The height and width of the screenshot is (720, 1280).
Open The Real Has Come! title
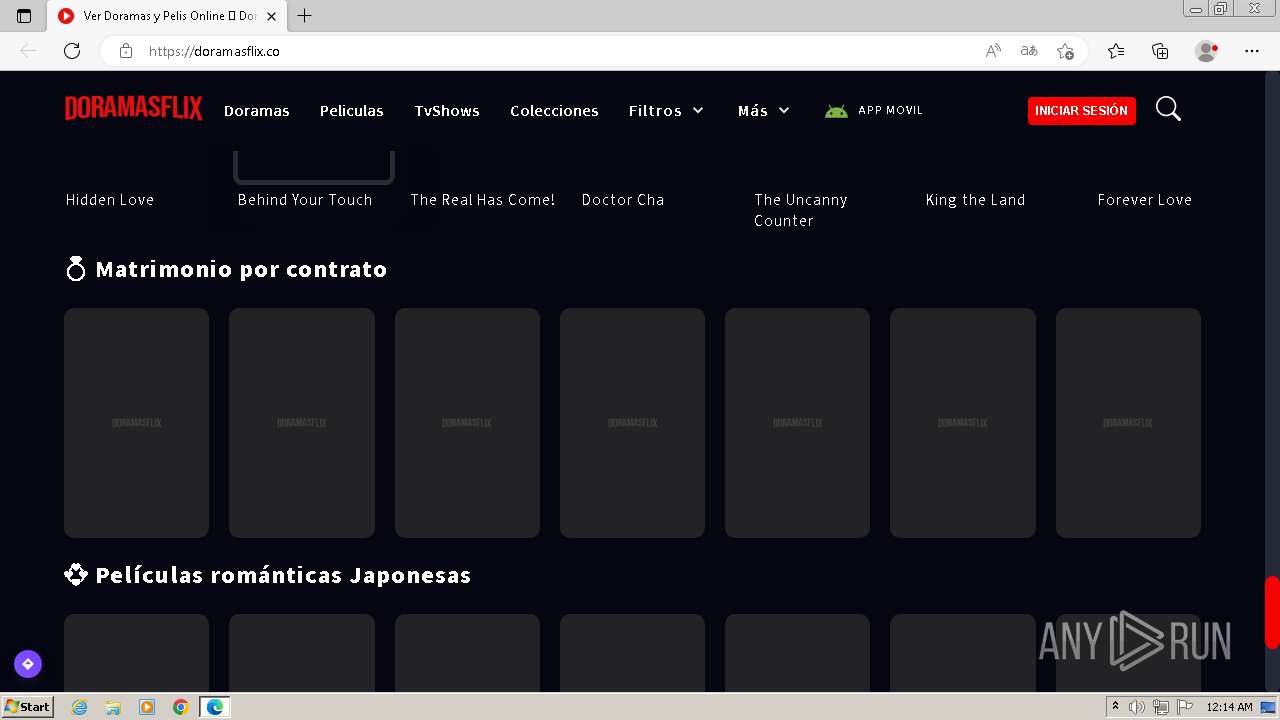tap(482, 200)
